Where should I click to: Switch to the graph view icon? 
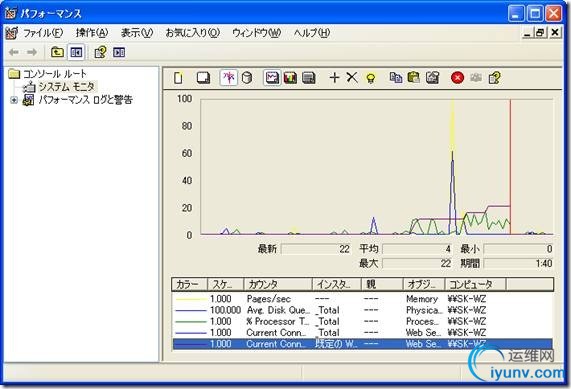[x=272, y=78]
